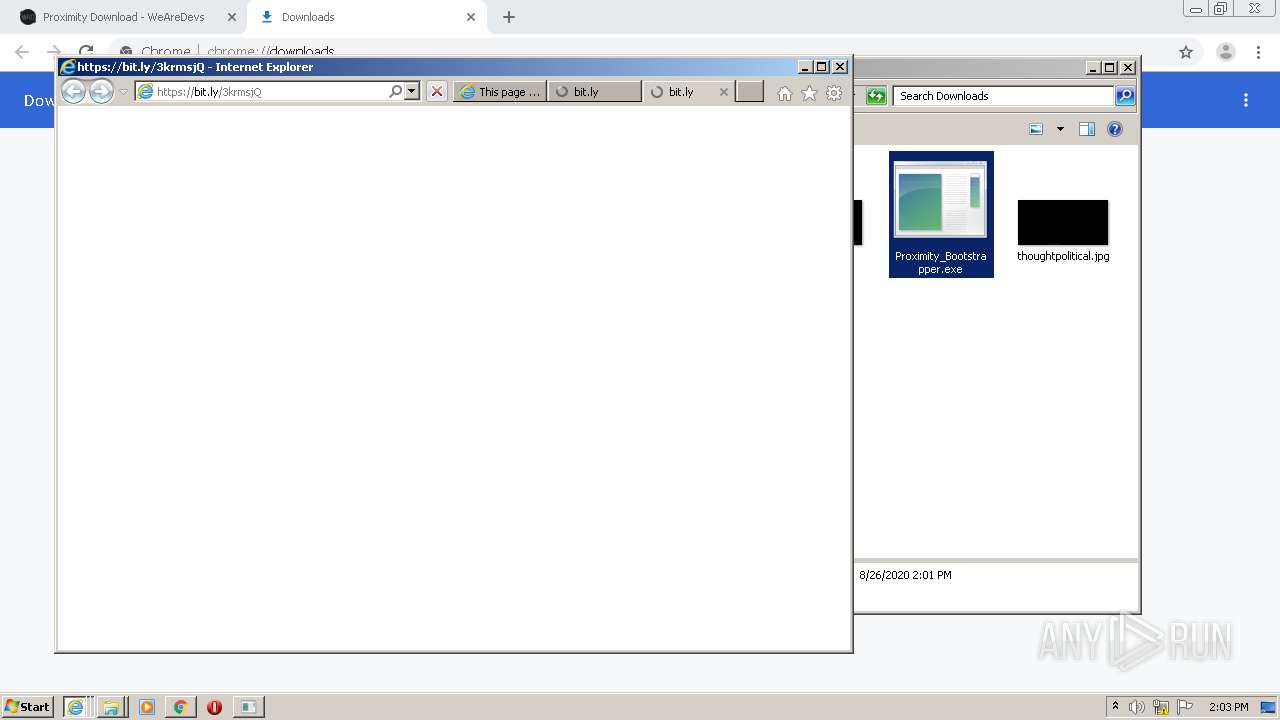1280x720 pixels.
Task: Go to IE home page icon
Action: pos(785,93)
